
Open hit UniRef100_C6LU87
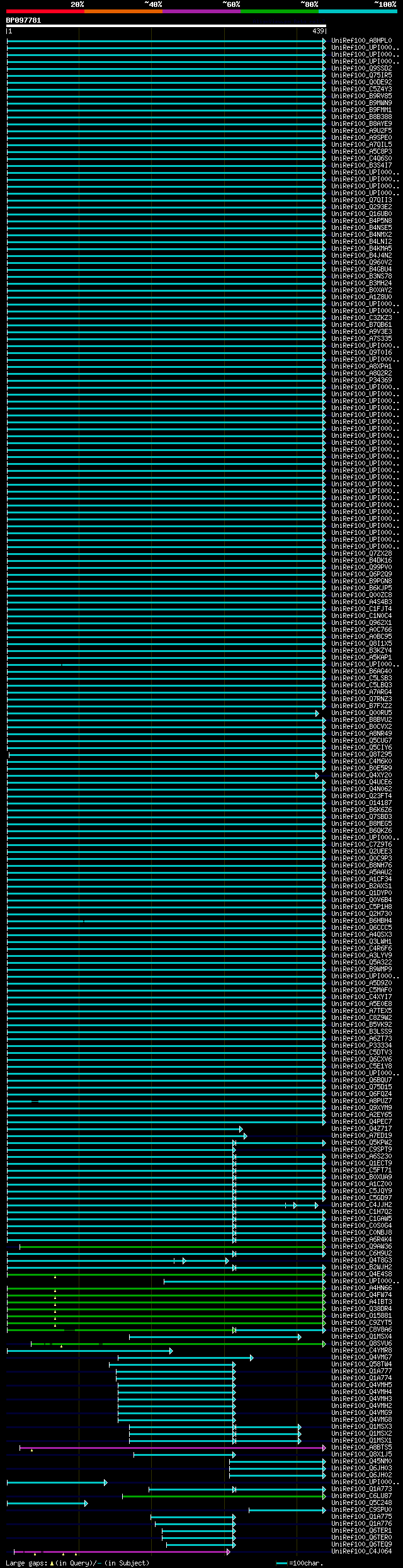point(361,1496)
